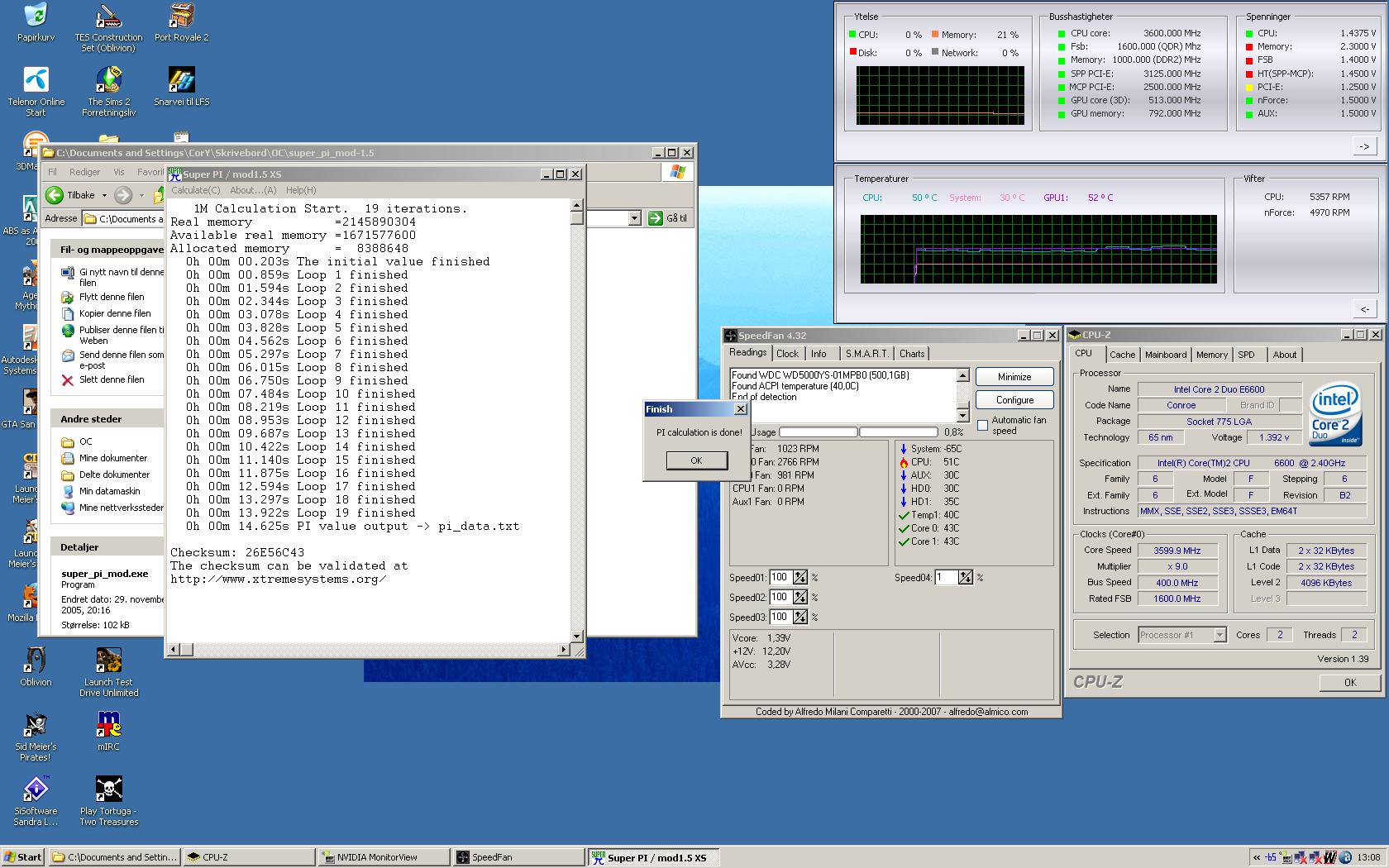This screenshot has width=1389, height=868.
Task: Open Mine dokumenter folder link
Action: (x=113, y=458)
